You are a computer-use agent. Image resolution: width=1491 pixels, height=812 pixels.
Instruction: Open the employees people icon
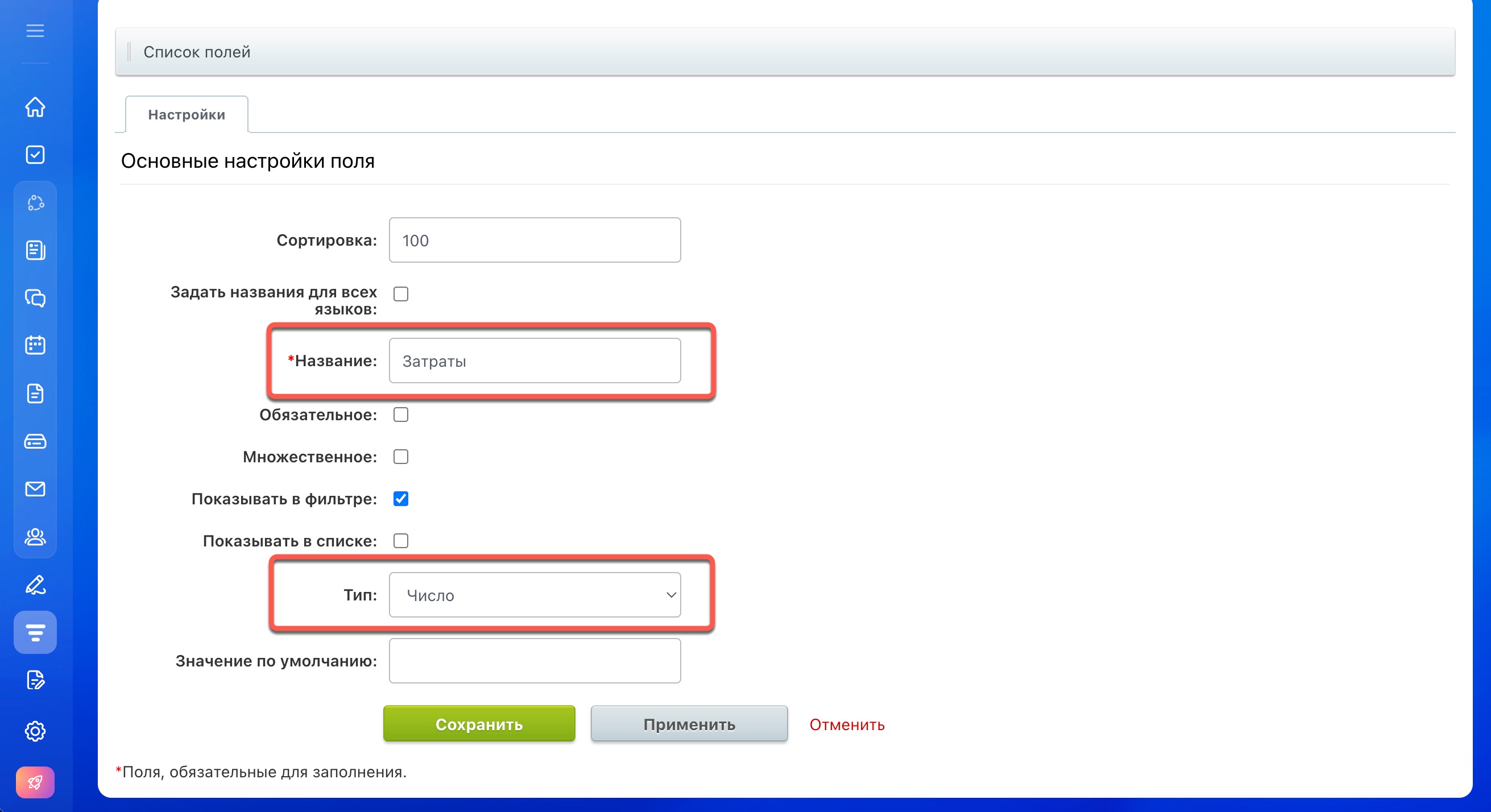[35, 537]
